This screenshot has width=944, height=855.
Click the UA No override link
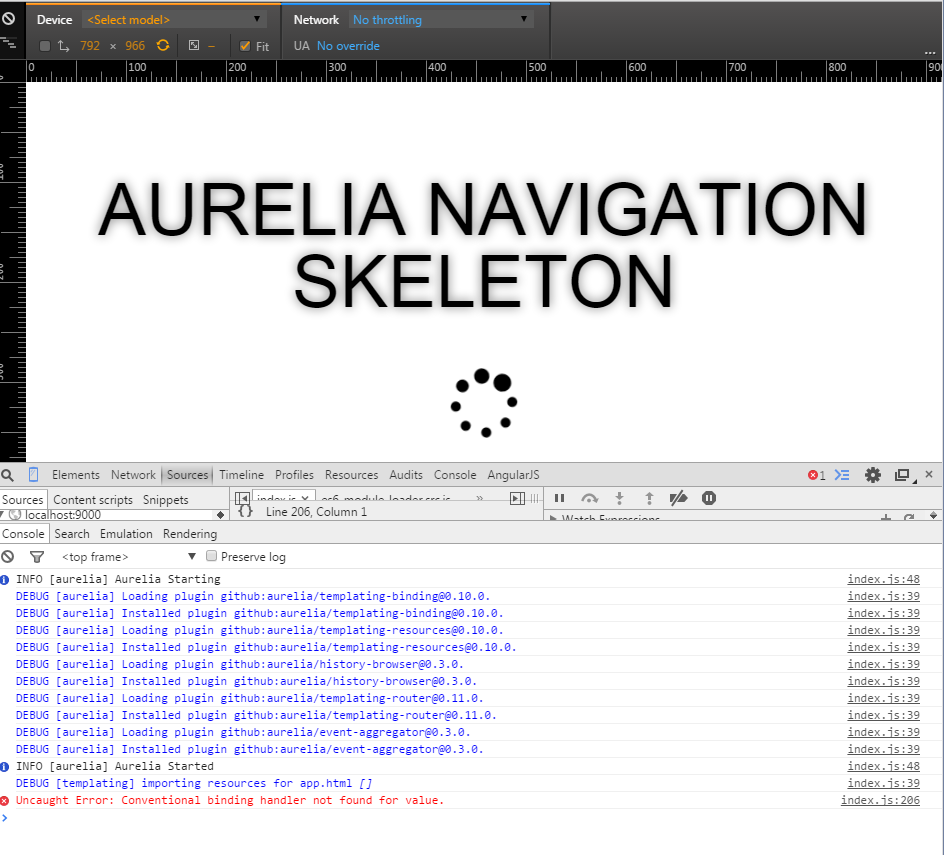pyautogui.click(x=349, y=46)
